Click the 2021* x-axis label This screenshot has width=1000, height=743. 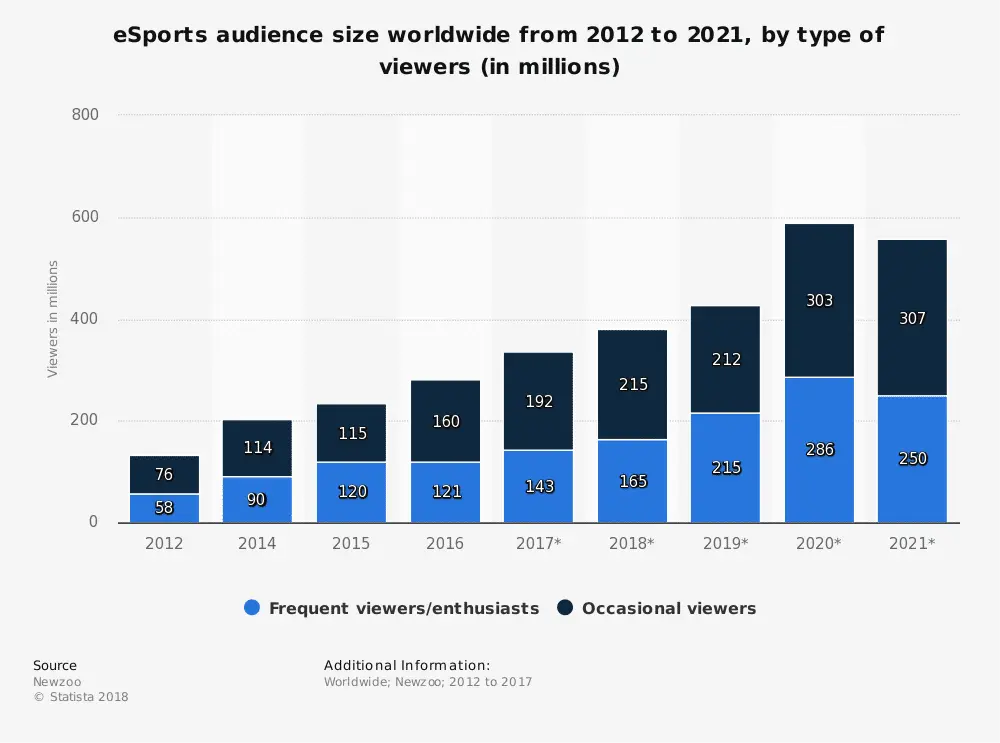(912, 543)
